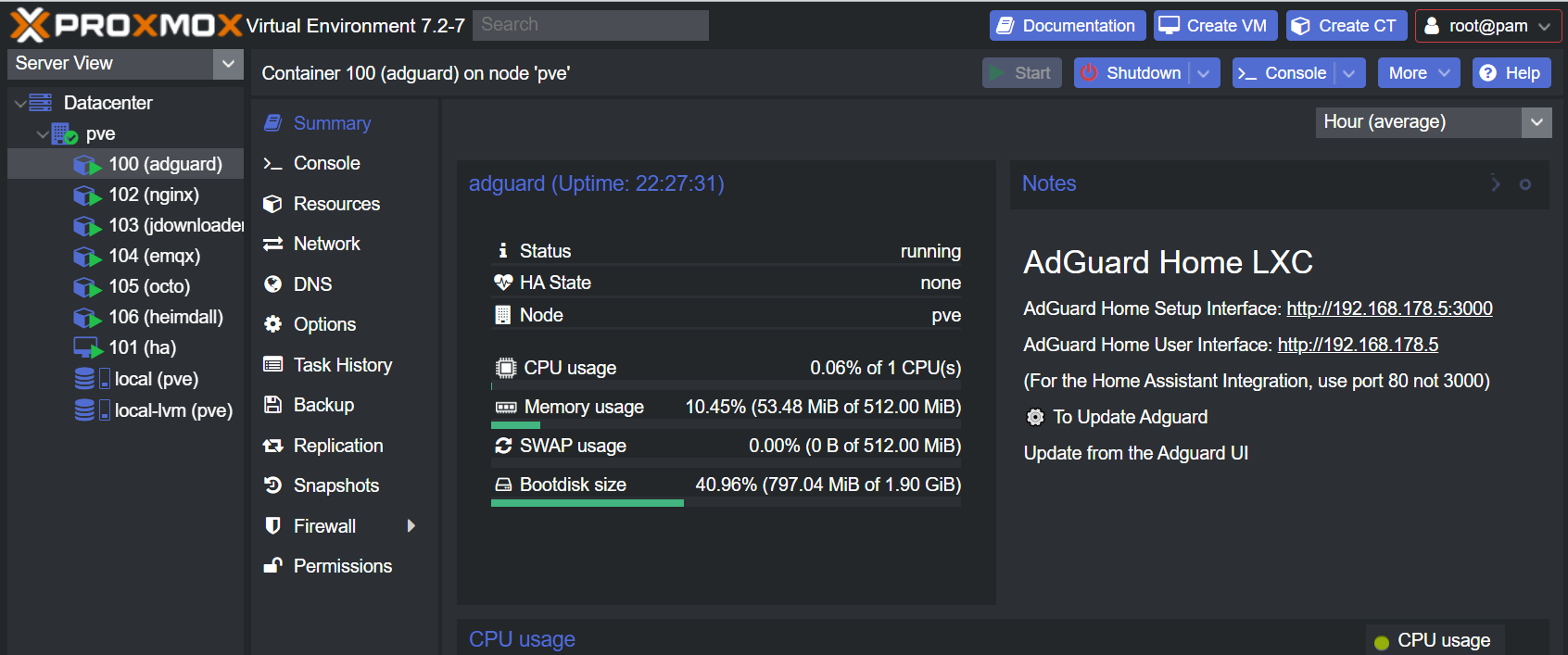Image resolution: width=1568 pixels, height=655 pixels.
Task: Open the Permissions menu item
Action: (343, 566)
